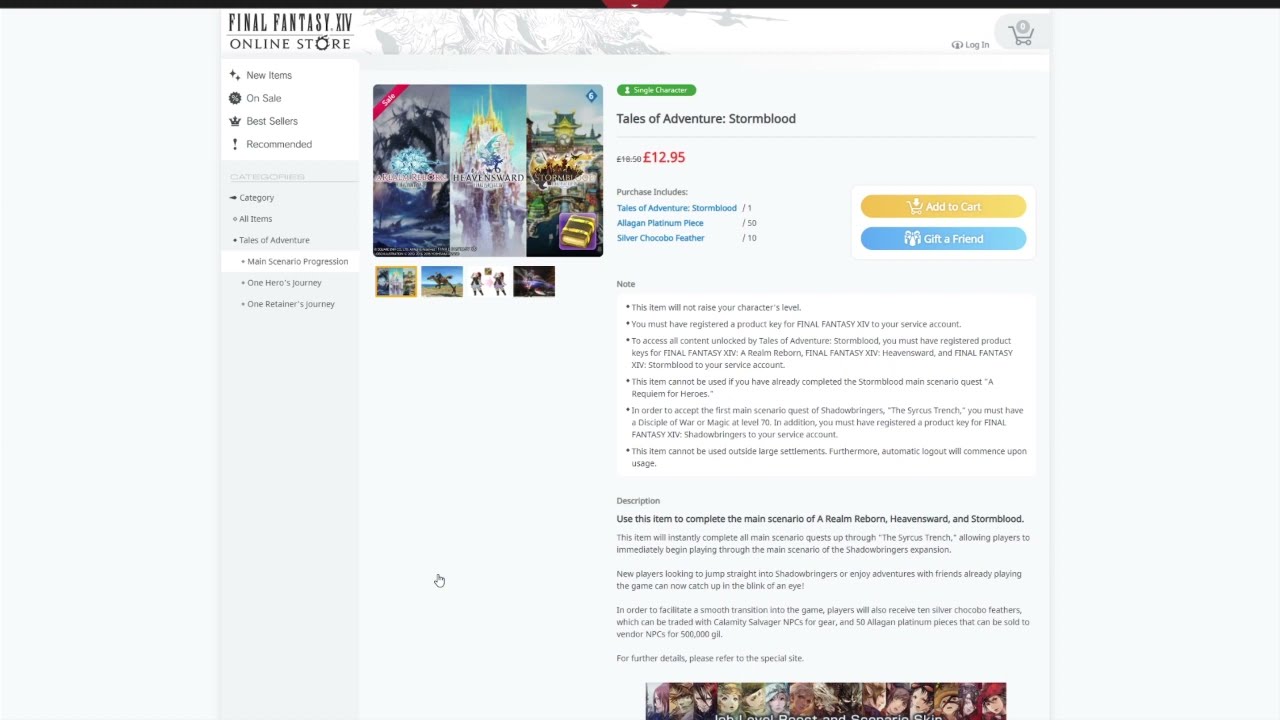Click the blue badge on product image corner
1280x720 pixels.
click(x=591, y=96)
